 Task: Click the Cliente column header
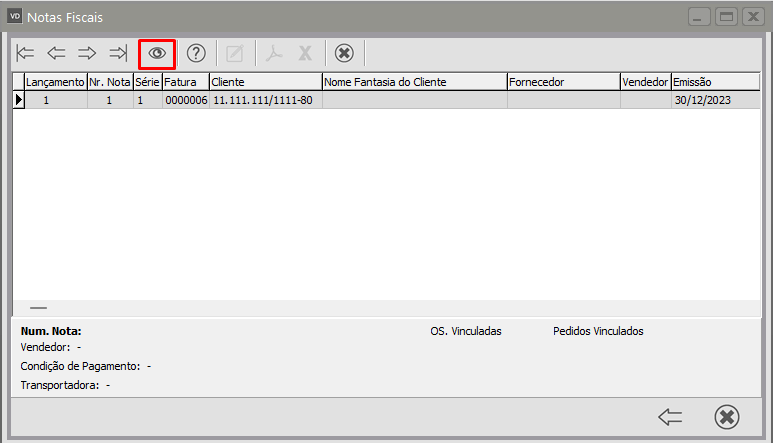click(265, 81)
